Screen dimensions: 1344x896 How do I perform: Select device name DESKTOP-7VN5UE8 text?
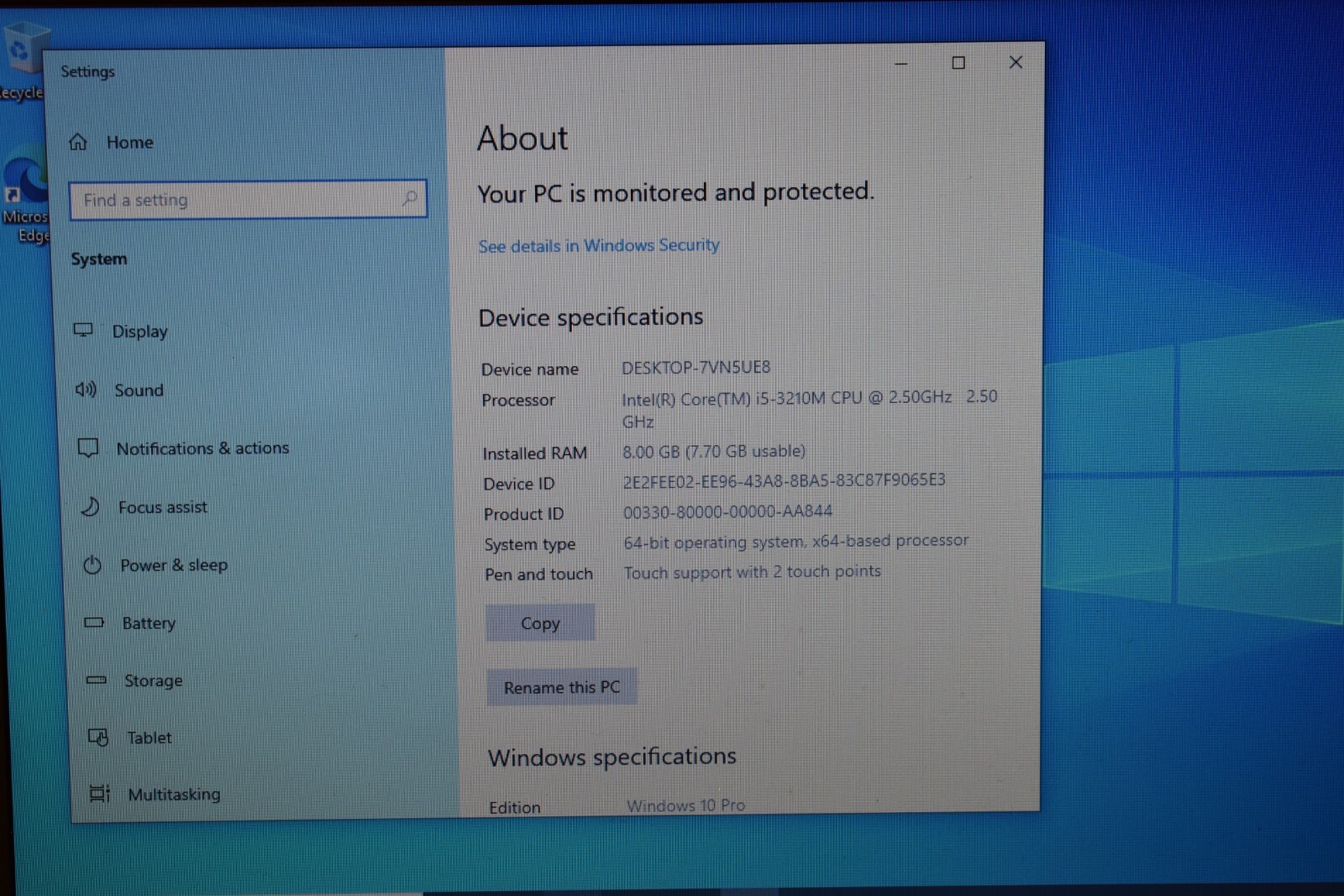pos(696,367)
